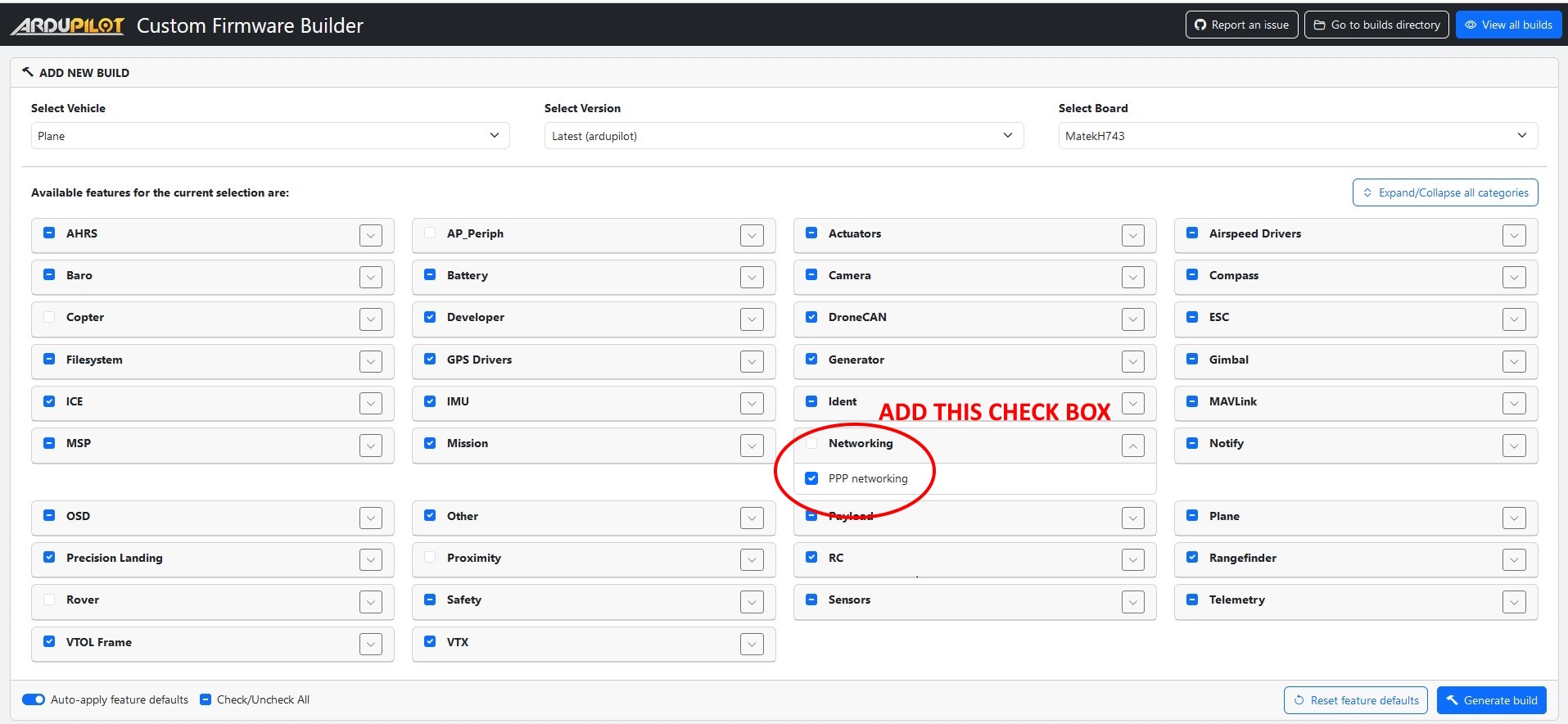This screenshot has height=724, width=1568.
Task: Enable the Networking category checkbox
Action: [x=811, y=443]
